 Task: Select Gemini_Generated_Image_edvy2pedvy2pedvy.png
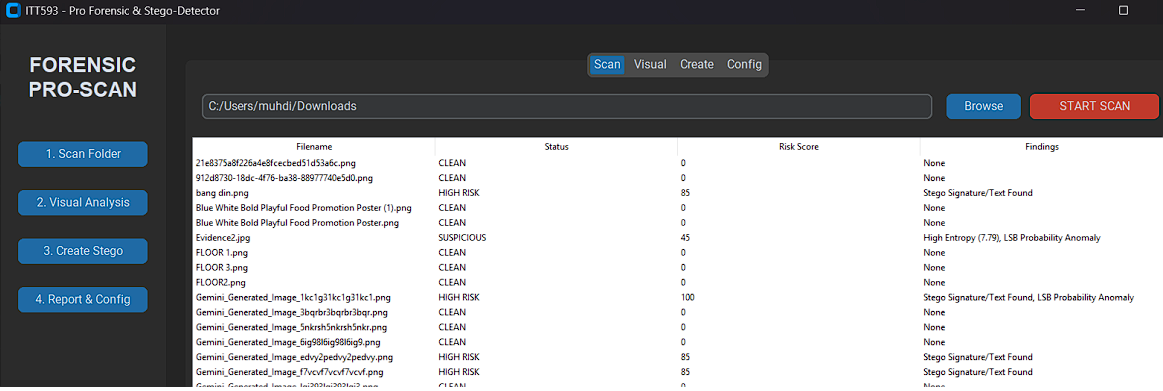[x=678, y=357]
